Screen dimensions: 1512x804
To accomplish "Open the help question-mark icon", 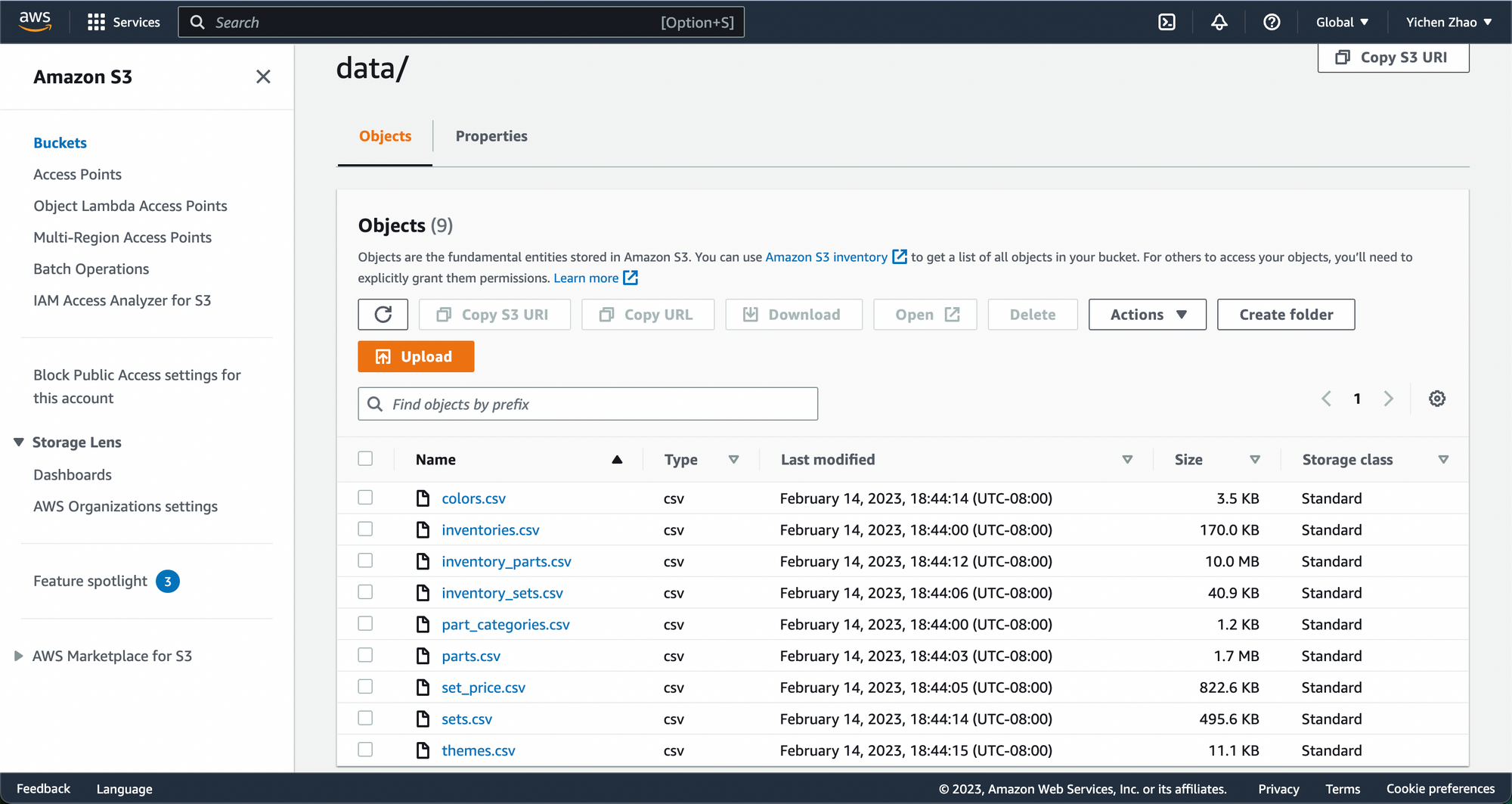I will [x=1272, y=22].
